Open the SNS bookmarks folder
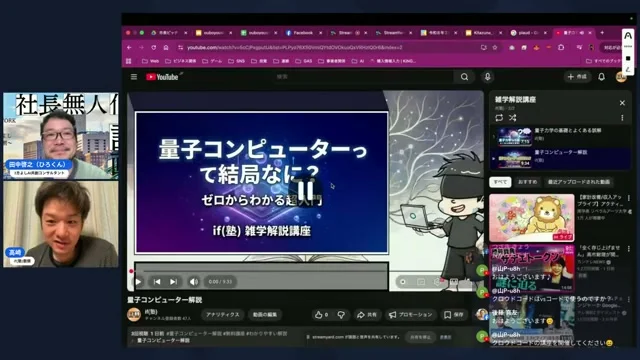 236,61
